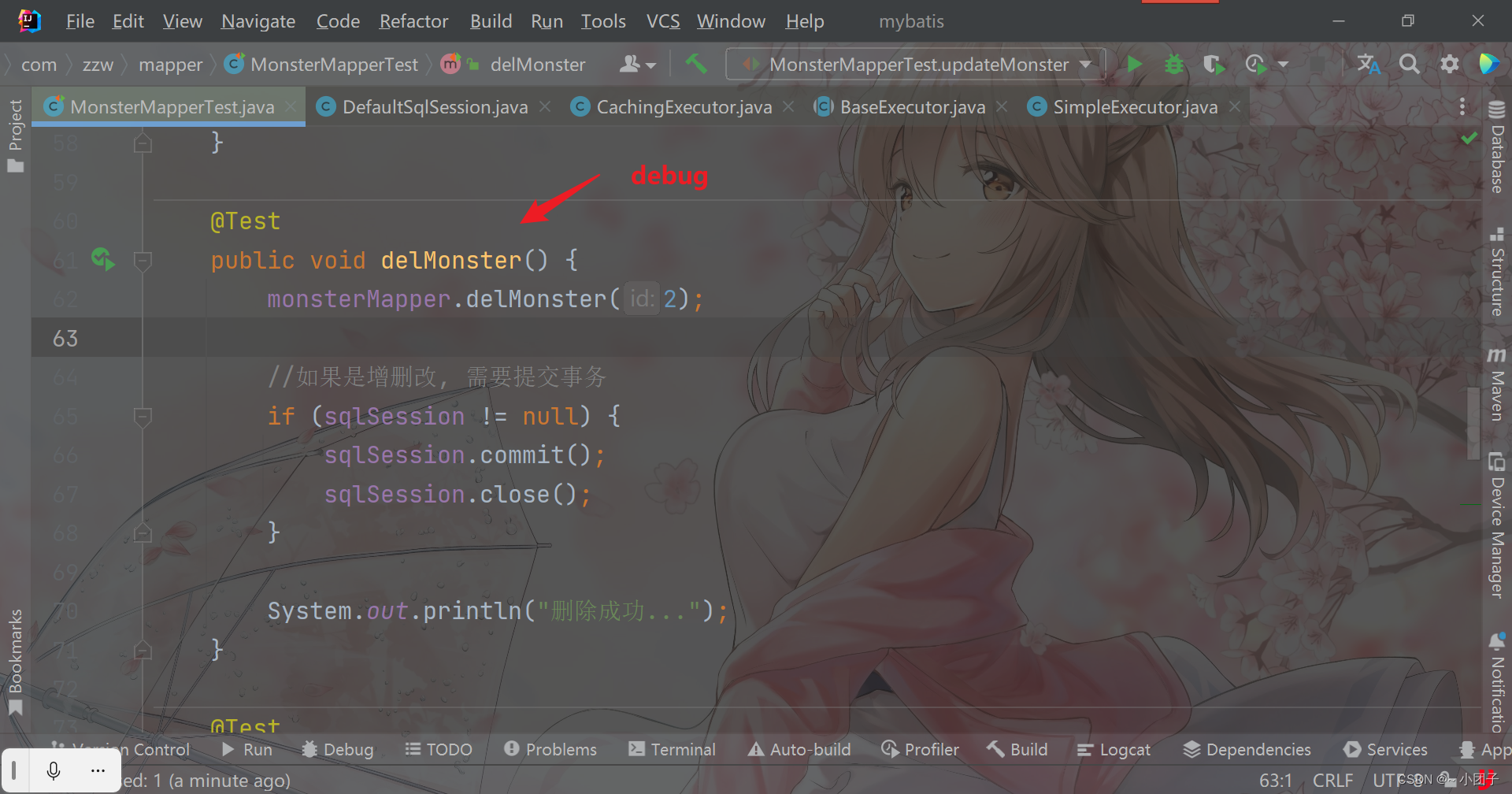Click the green Run button in toolbar
Screen dimensions: 1512x794
[1135, 65]
